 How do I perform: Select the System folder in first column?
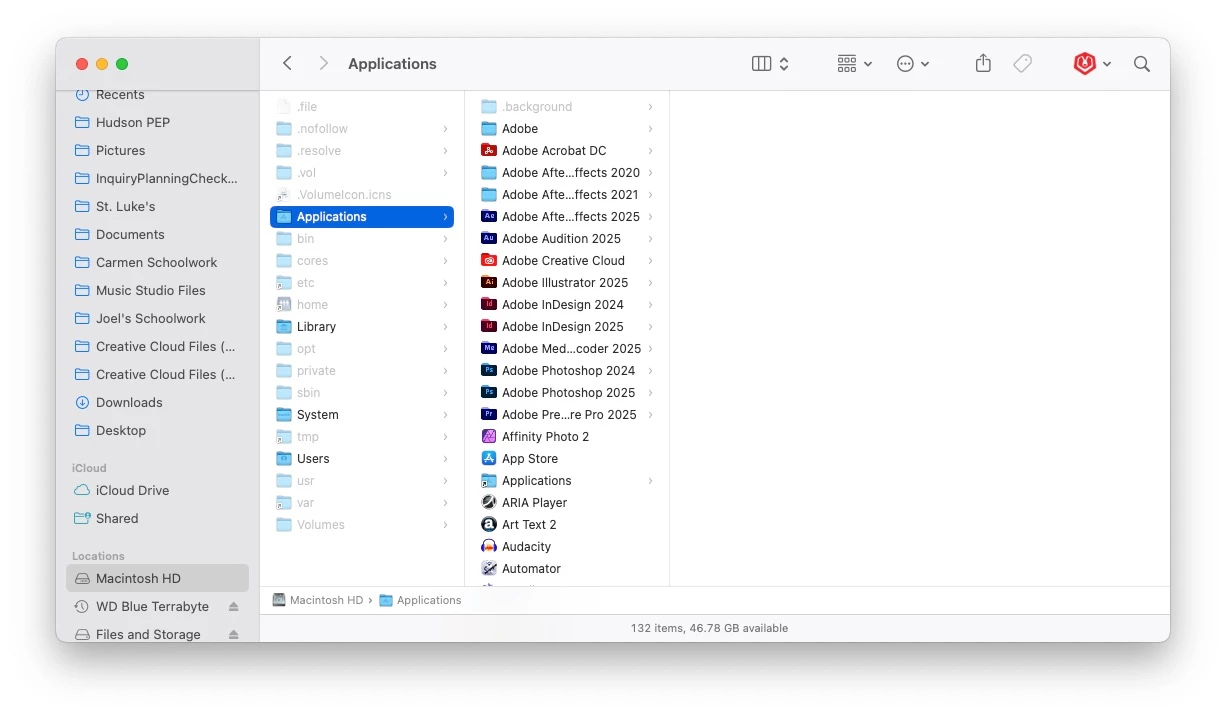pos(362,414)
